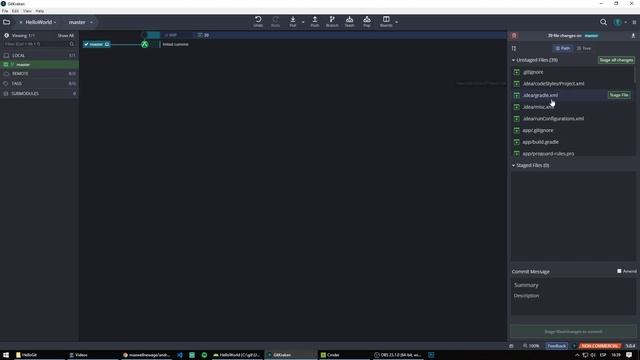
Task: Click the master branch label in graph
Action: [96, 44]
